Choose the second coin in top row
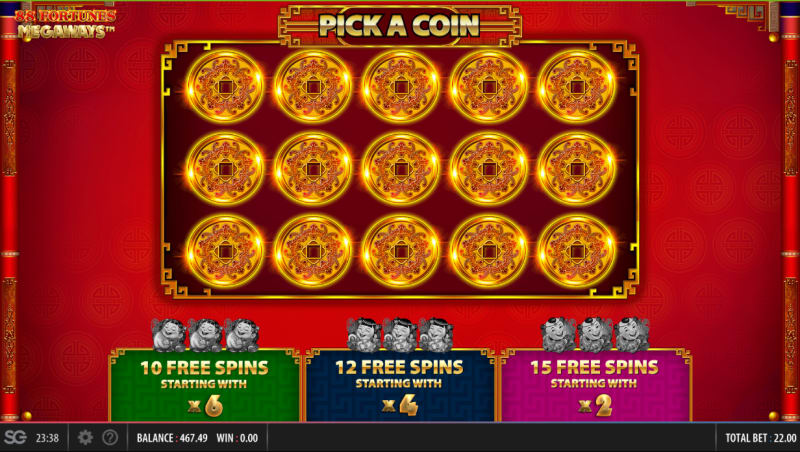 (313, 87)
